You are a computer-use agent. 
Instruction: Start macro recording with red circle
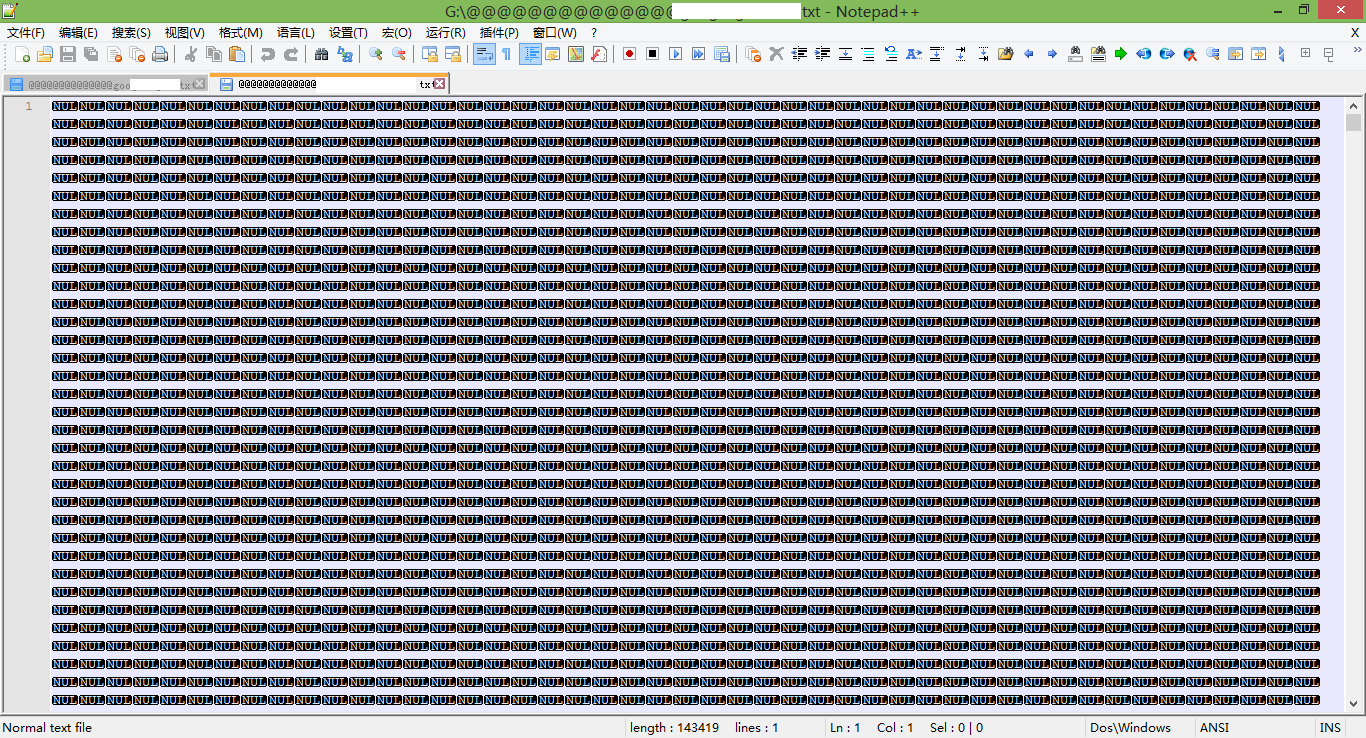pyautogui.click(x=629, y=54)
